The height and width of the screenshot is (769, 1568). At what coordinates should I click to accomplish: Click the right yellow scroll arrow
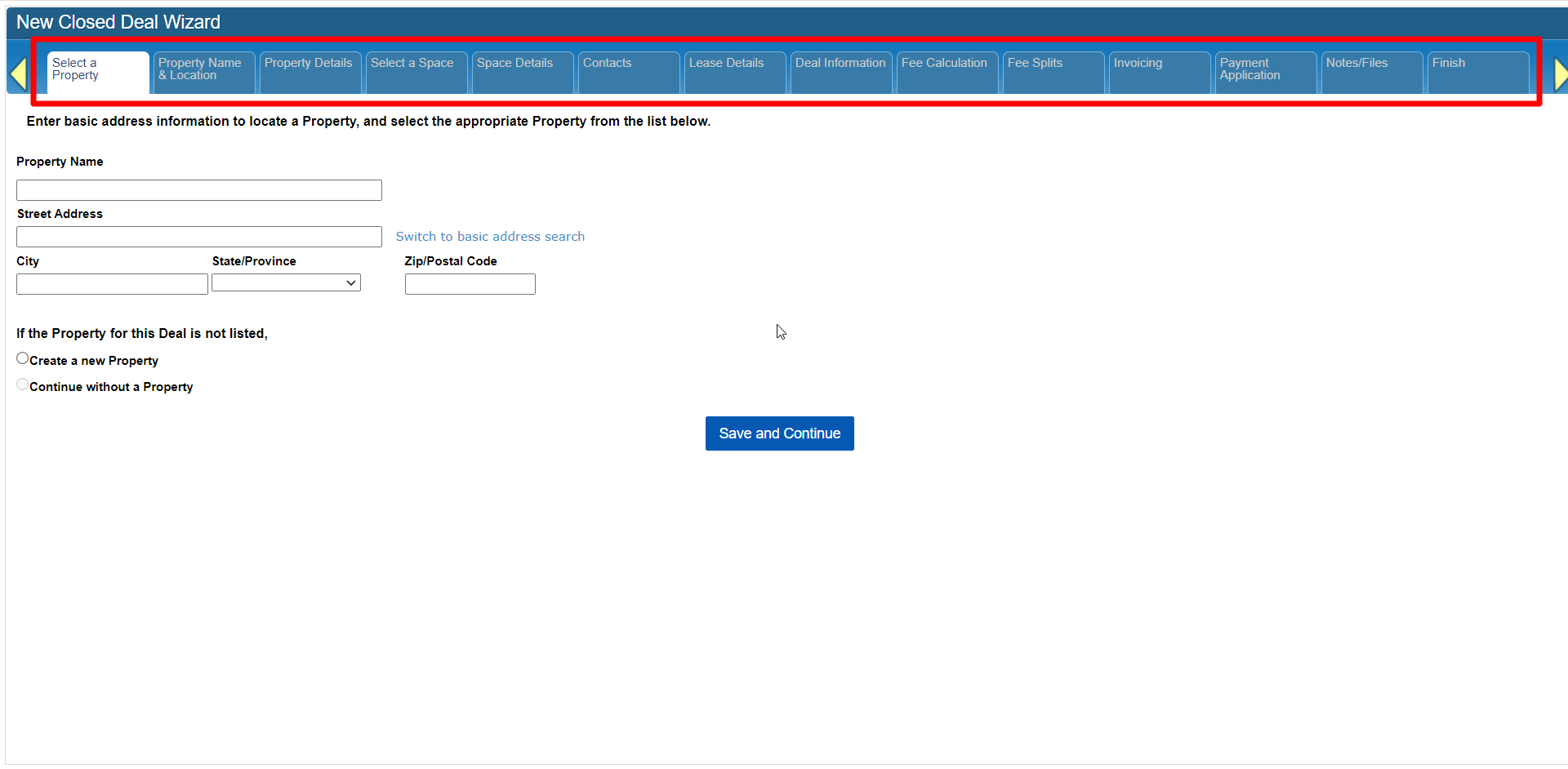tap(1559, 74)
